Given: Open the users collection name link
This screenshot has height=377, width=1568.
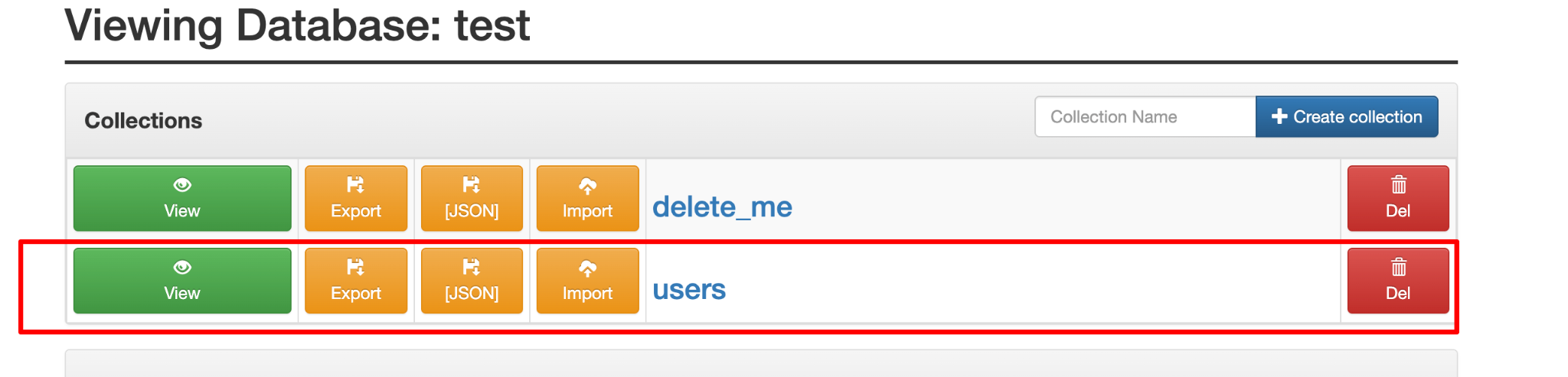Looking at the screenshot, I should point(689,290).
